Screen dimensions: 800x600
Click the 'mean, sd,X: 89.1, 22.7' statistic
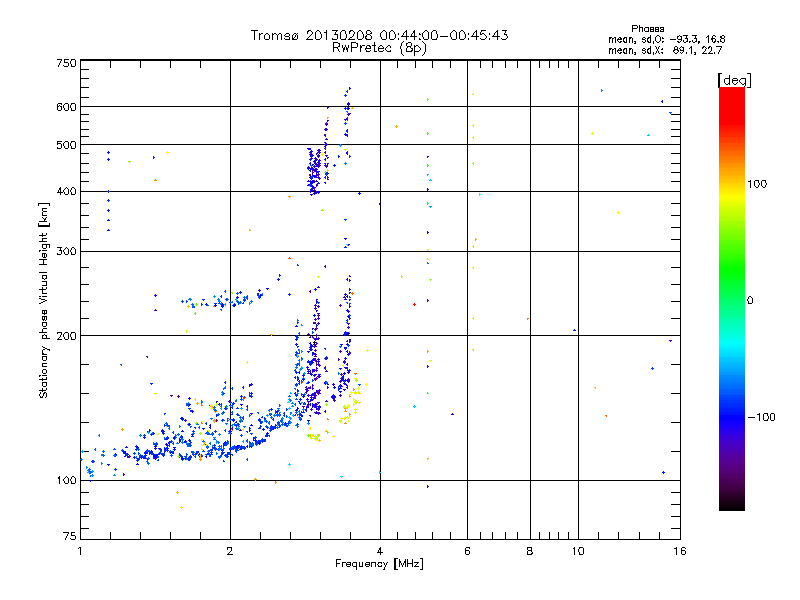(665, 50)
